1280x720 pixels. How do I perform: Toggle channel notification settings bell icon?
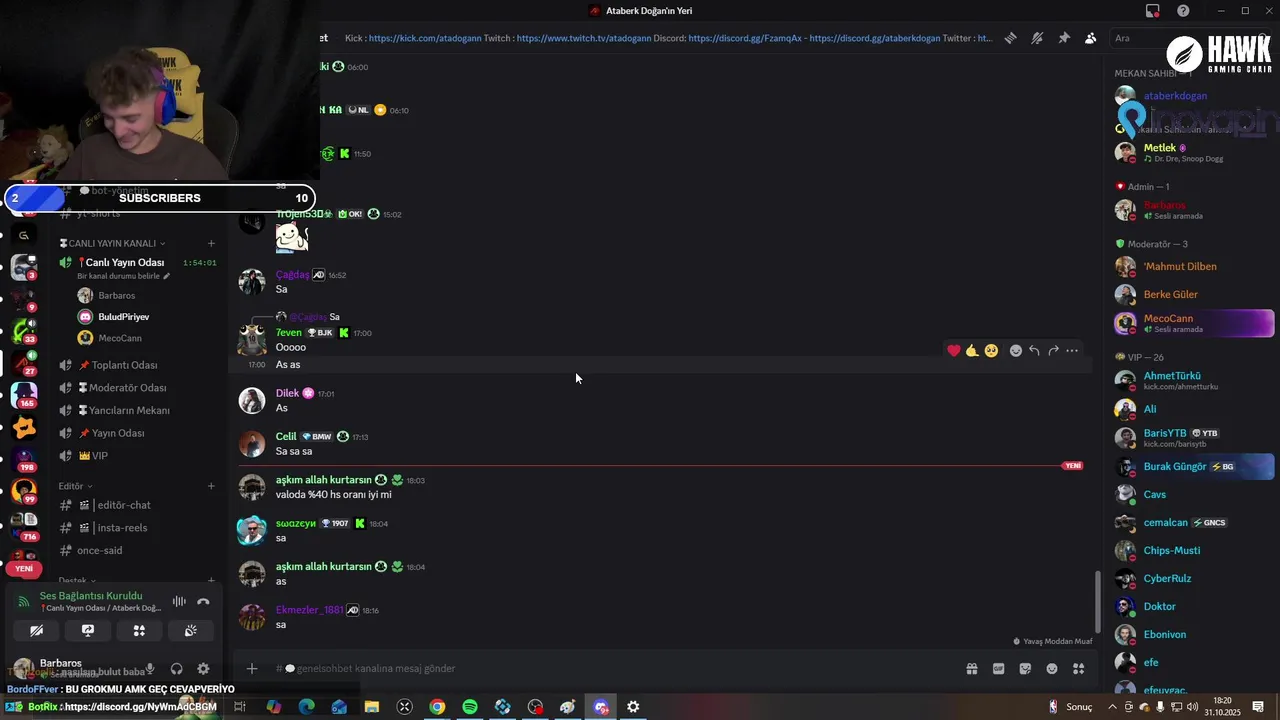[1037, 38]
